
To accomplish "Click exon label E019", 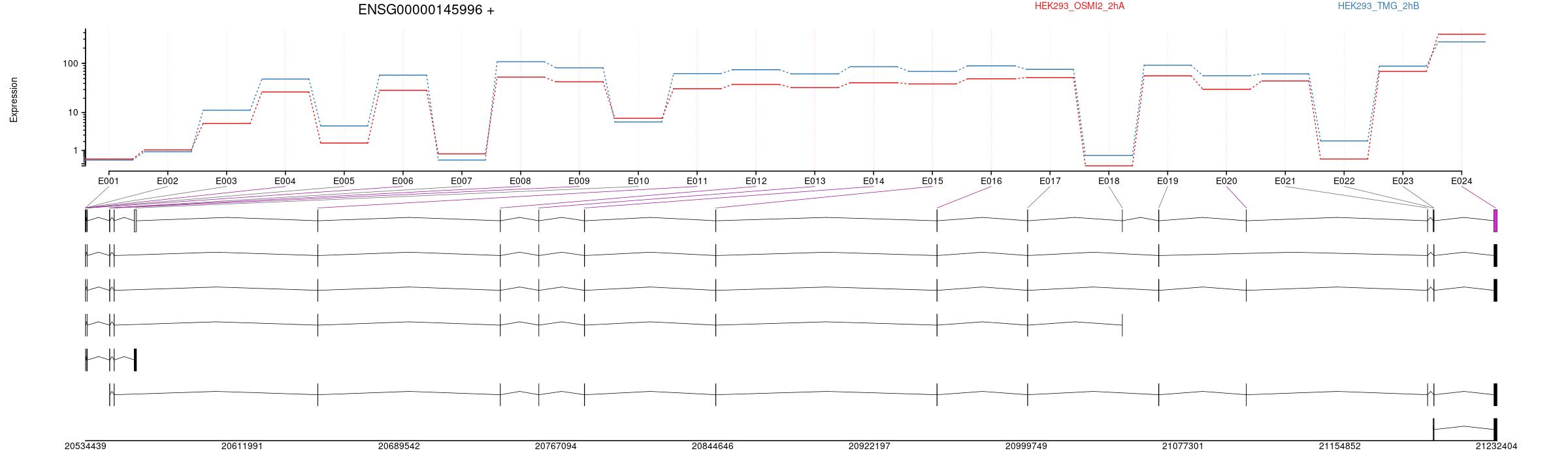I will [x=1168, y=181].
